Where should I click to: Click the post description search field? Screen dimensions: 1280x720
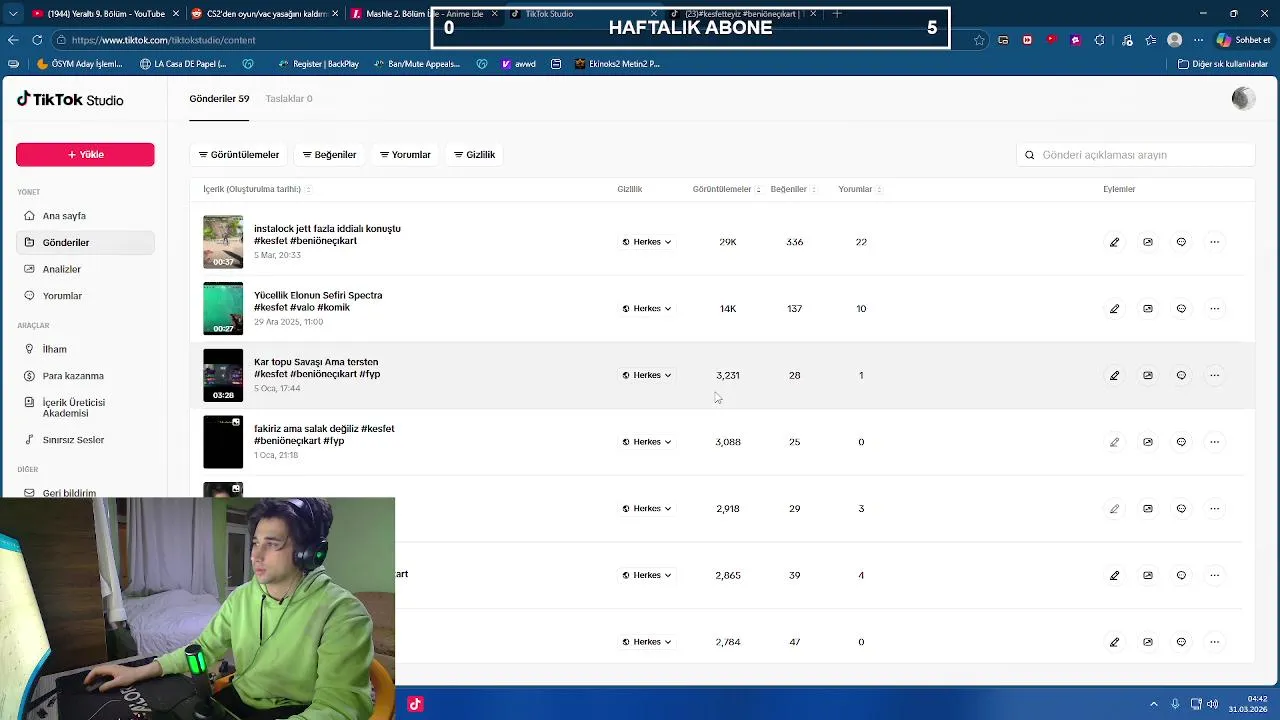pyautogui.click(x=1136, y=155)
